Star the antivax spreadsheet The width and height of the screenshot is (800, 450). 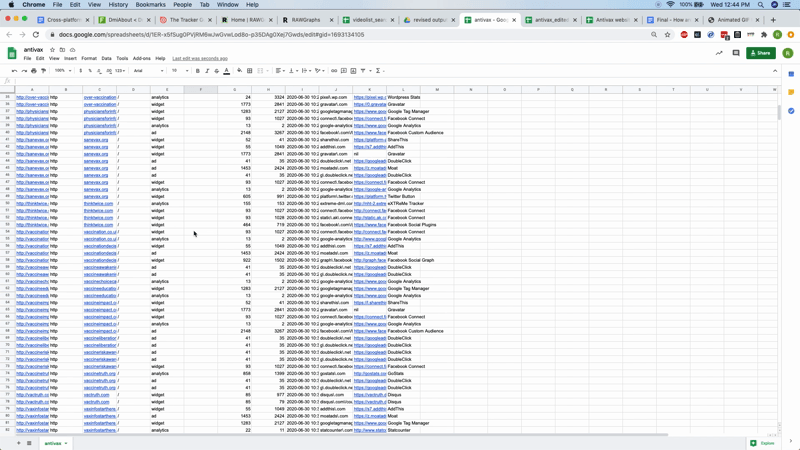point(53,49)
